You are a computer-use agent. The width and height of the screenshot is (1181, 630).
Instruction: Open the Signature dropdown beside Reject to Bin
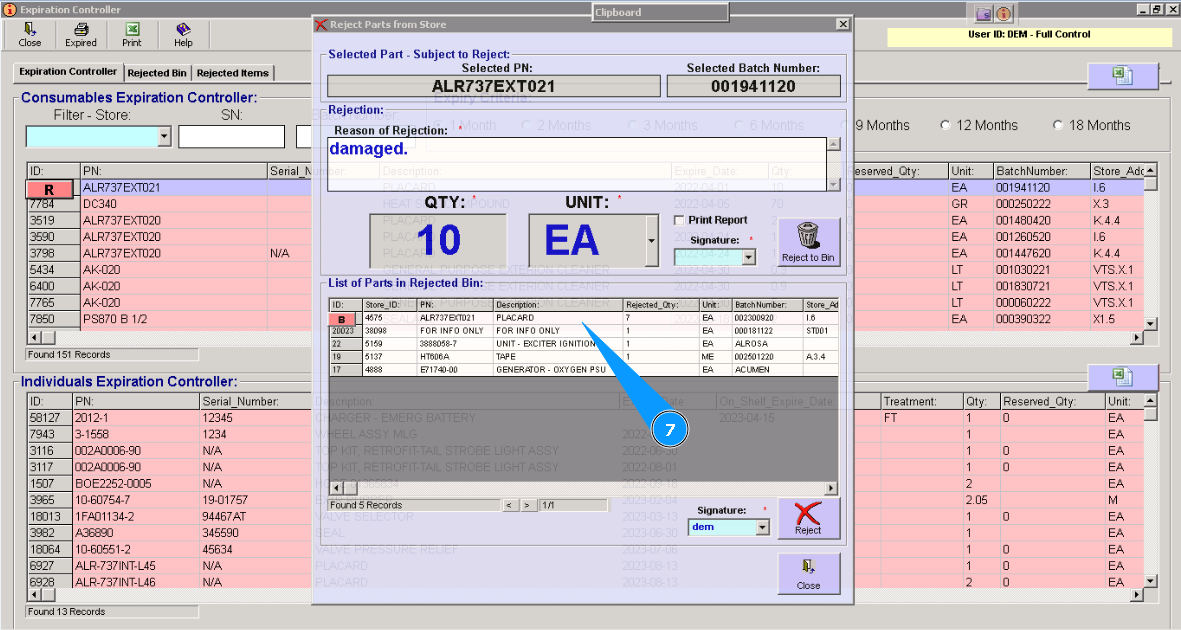coord(749,257)
